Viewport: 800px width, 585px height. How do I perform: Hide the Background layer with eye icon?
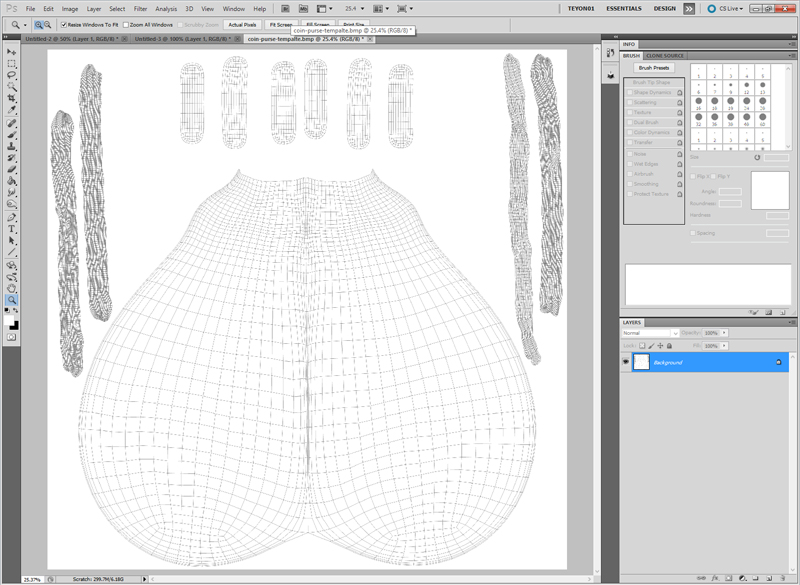[626, 362]
